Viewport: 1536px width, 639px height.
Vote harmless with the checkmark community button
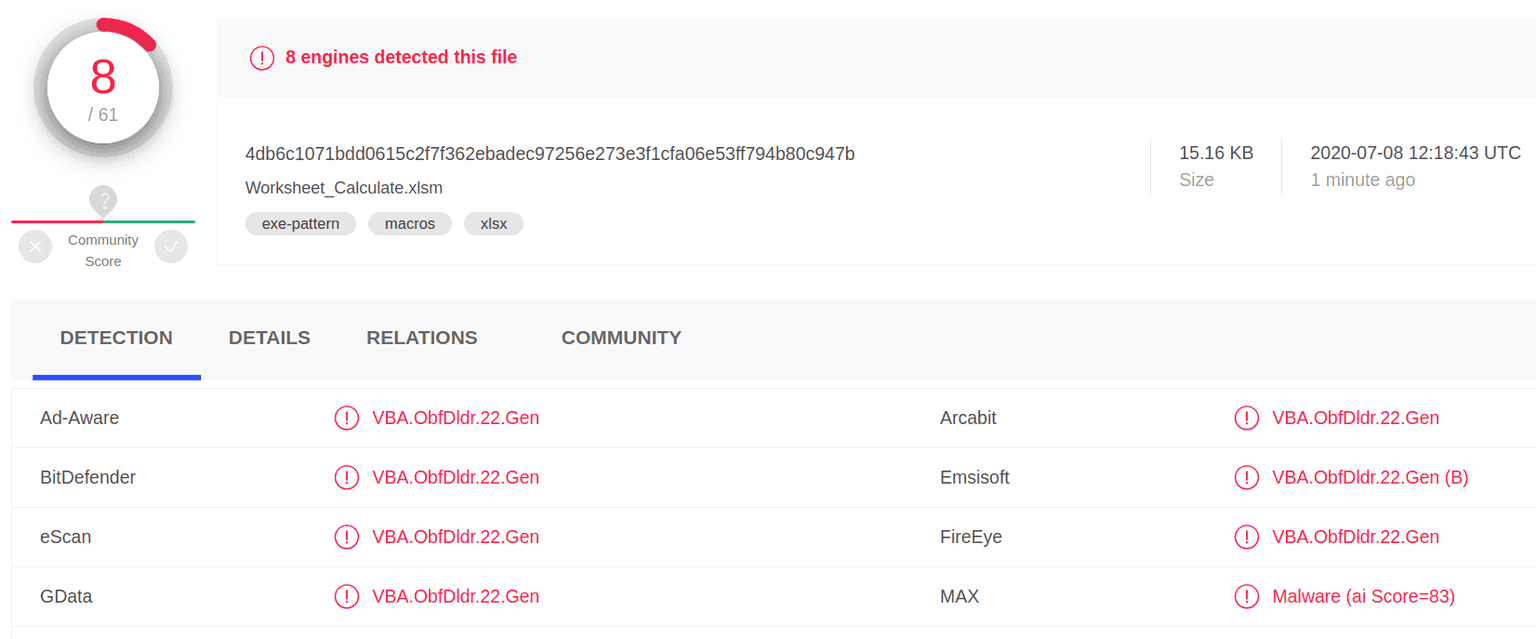click(x=171, y=246)
